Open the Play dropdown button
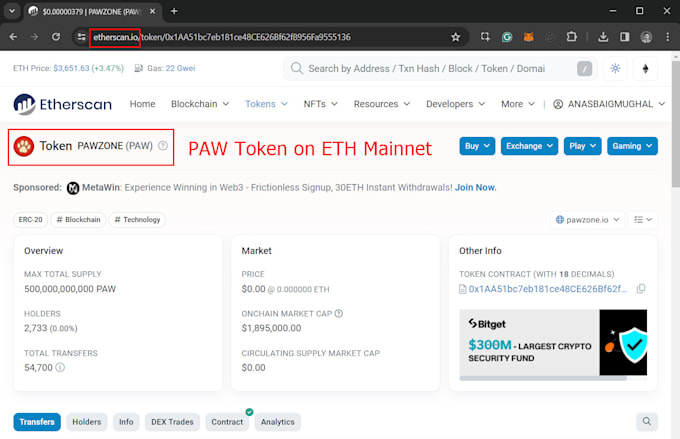 tap(582, 146)
